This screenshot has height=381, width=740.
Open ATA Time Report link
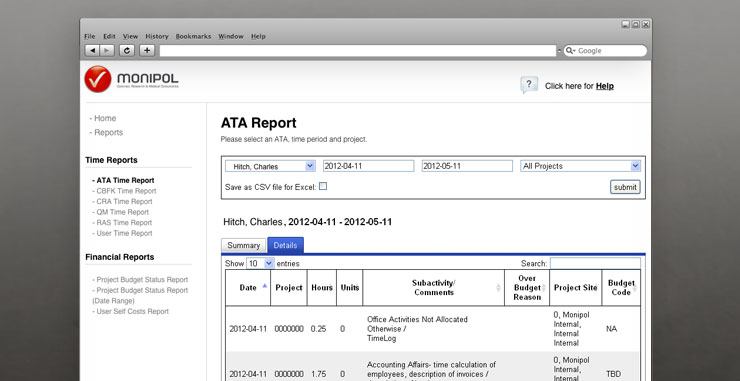123,180
